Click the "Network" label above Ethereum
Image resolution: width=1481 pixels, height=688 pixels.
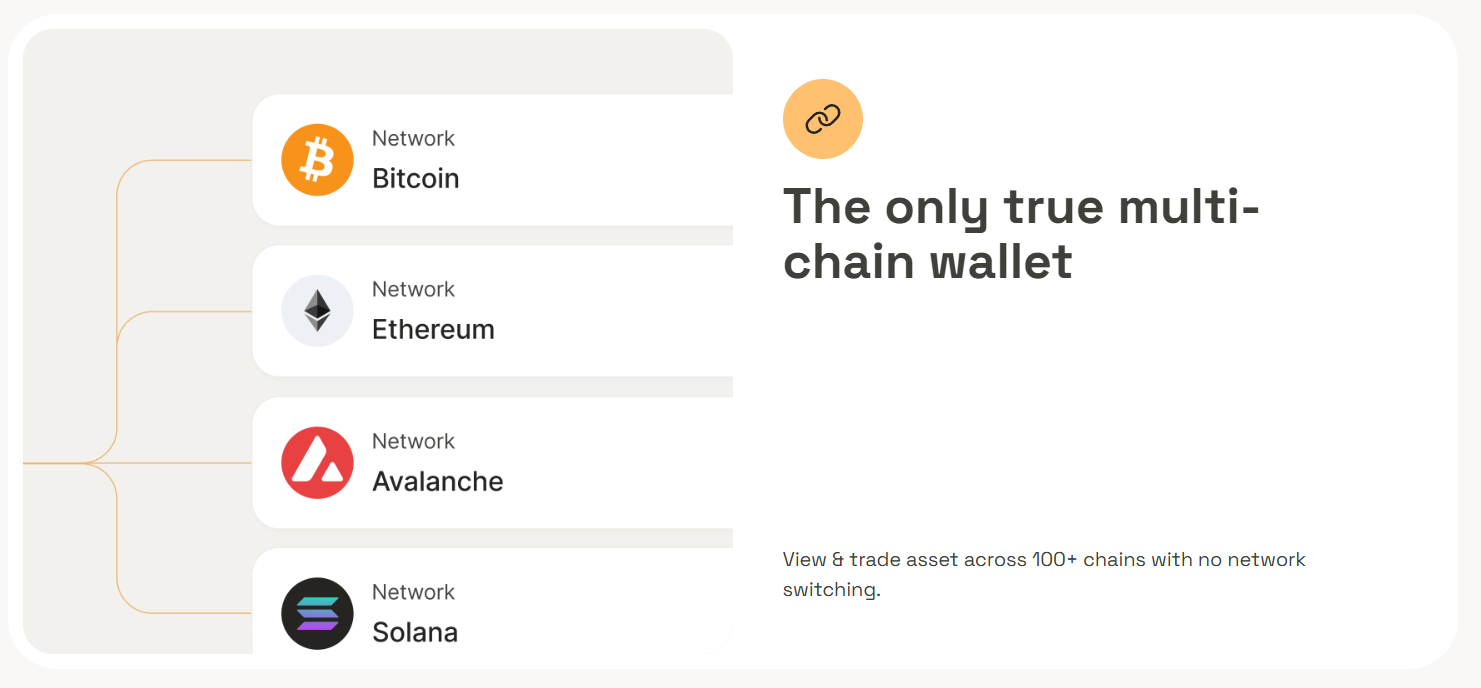tap(413, 290)
